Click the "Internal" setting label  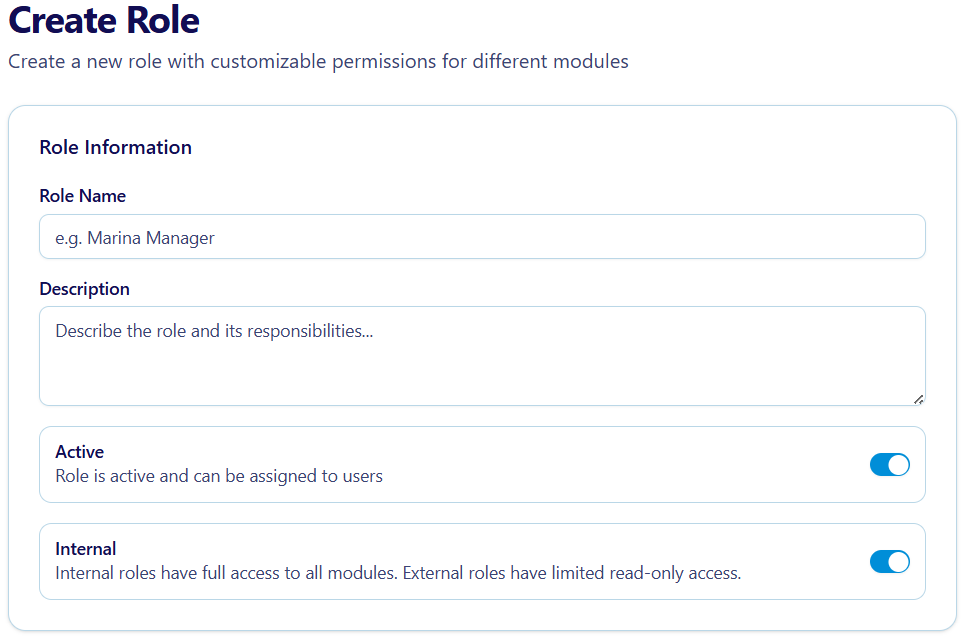pyautogui.click(x=86, y=549)
